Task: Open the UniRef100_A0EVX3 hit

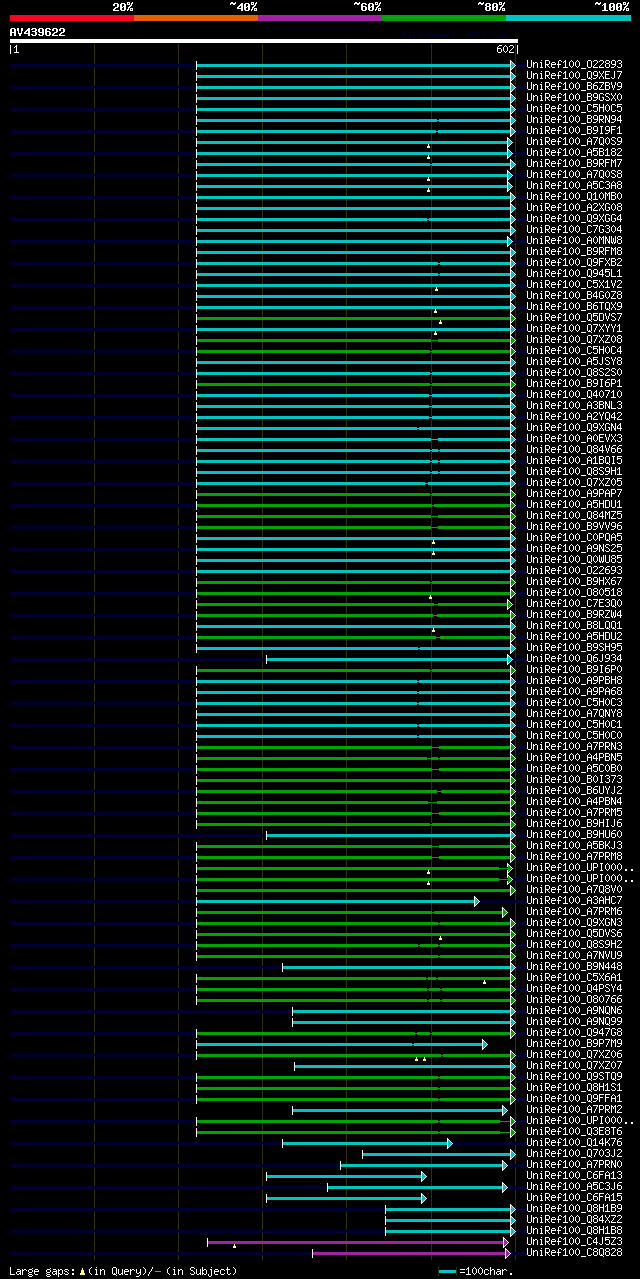Action: pos(574,438)
